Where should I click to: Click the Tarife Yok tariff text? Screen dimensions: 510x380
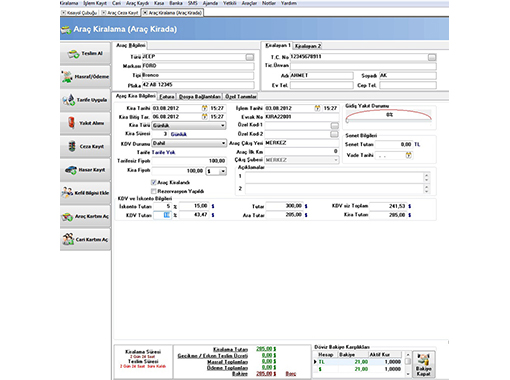(x=163, y=152)
